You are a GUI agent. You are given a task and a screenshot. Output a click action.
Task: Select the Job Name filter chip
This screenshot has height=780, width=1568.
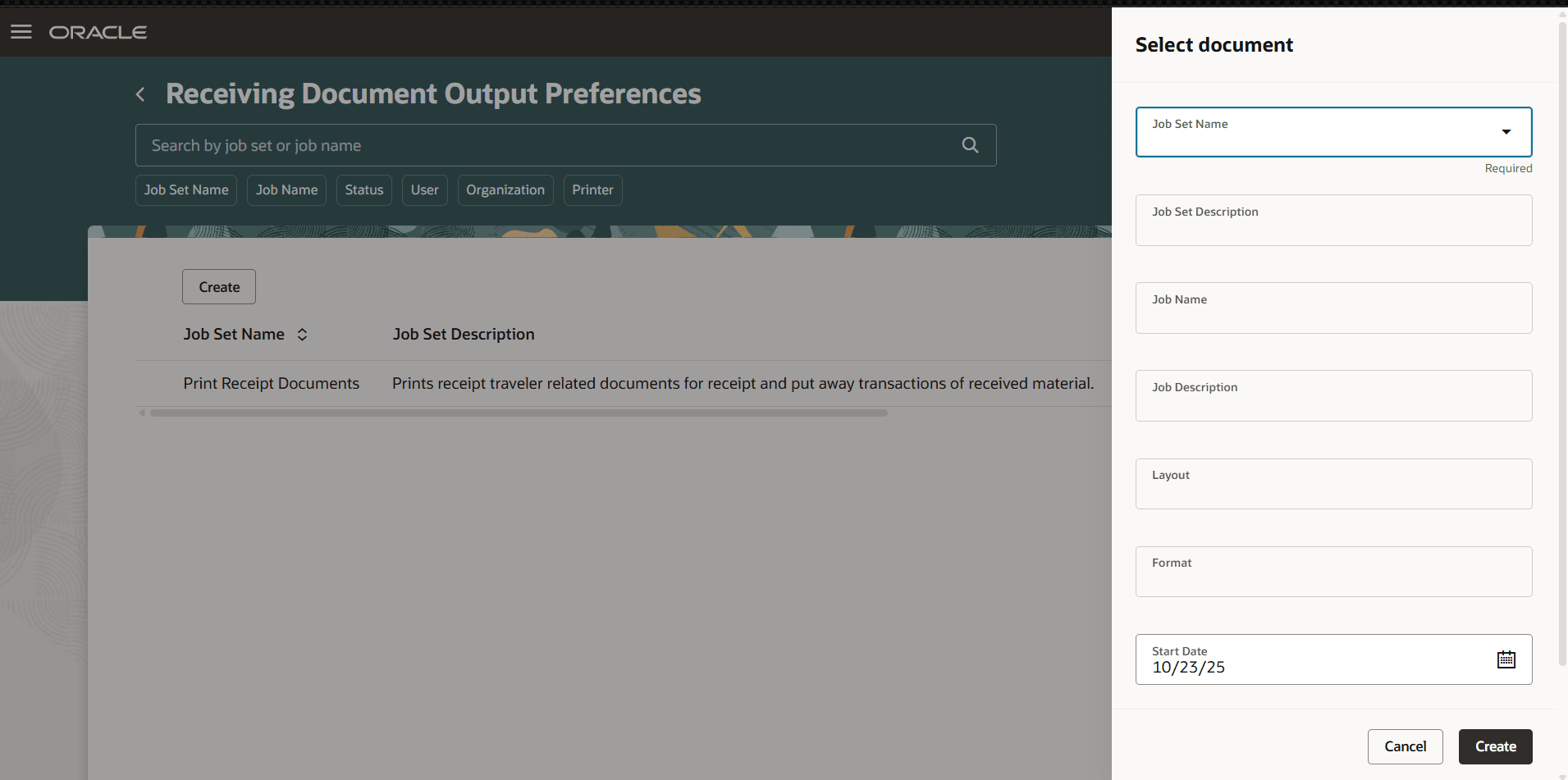tap(286, 189)
